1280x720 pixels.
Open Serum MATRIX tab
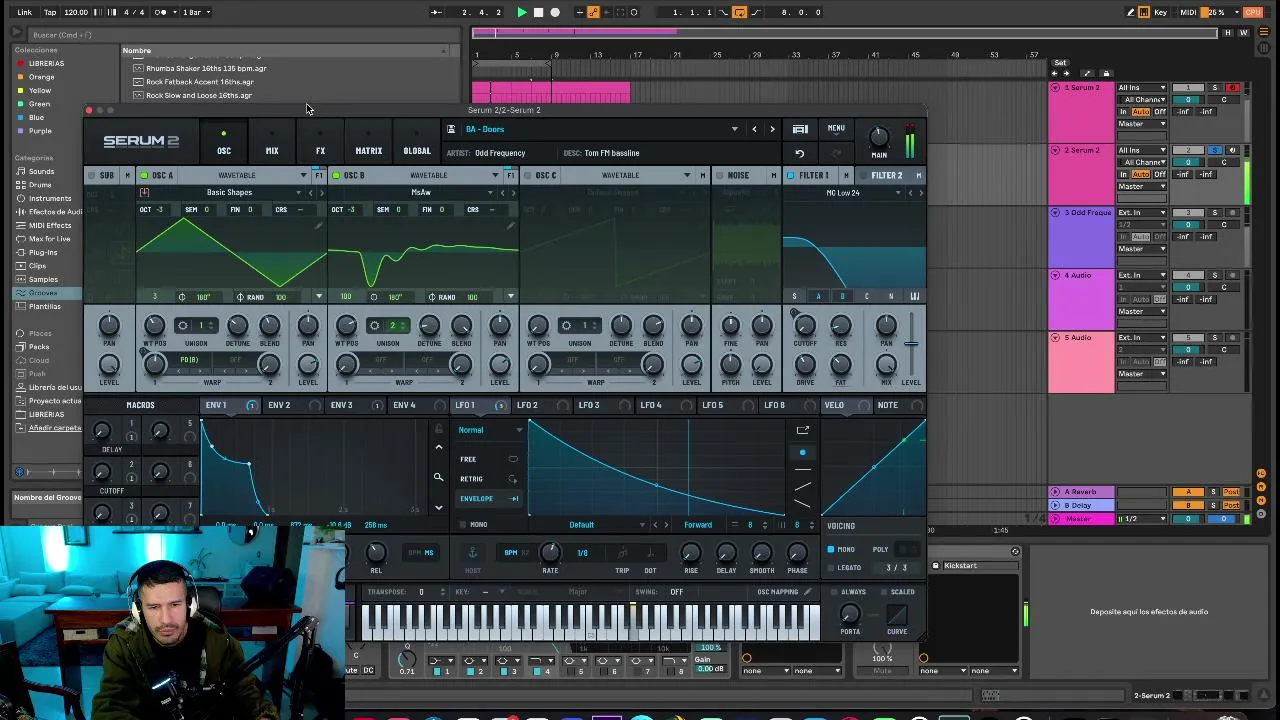pos(369,144)
